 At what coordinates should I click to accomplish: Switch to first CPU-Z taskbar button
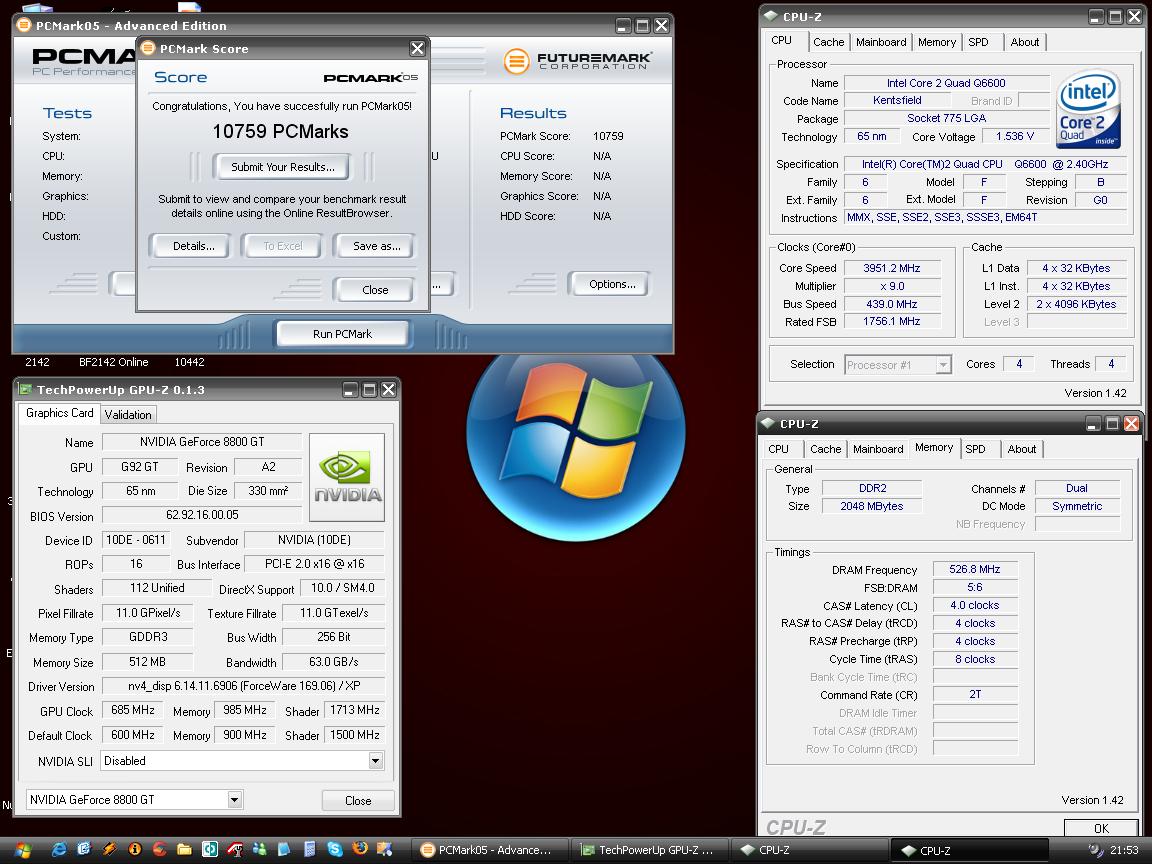[810, 850]
